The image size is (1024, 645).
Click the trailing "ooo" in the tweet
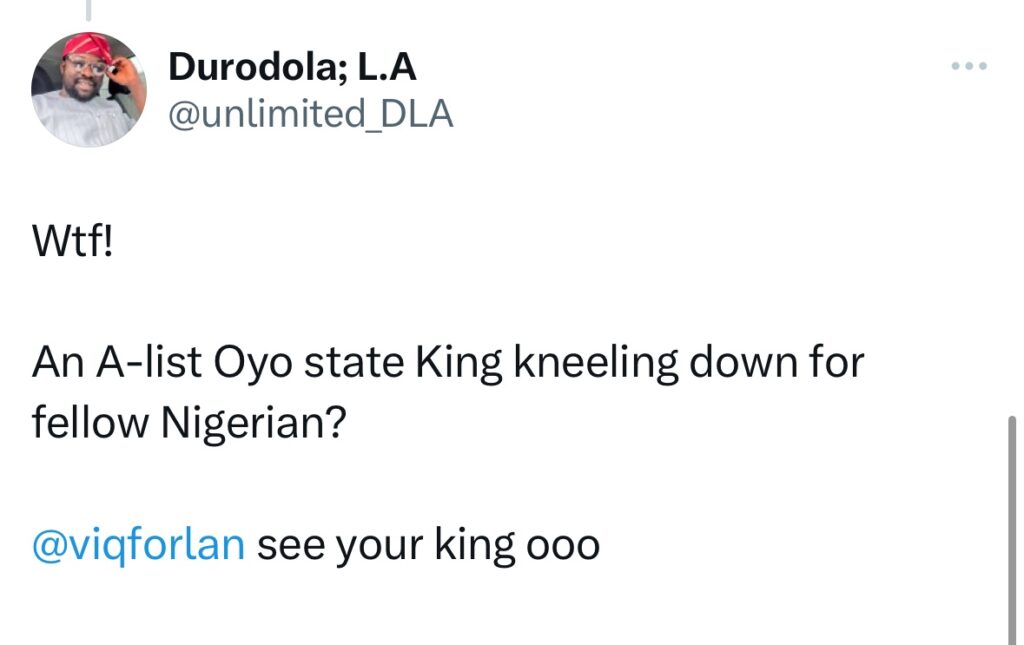point(567,546)
